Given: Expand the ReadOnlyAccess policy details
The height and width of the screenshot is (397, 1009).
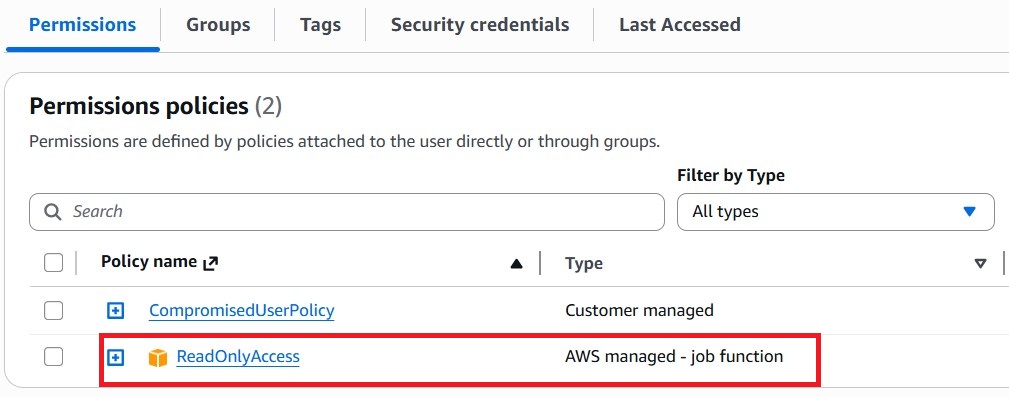Looking at the screenshot, I should (x=115, y=357).
